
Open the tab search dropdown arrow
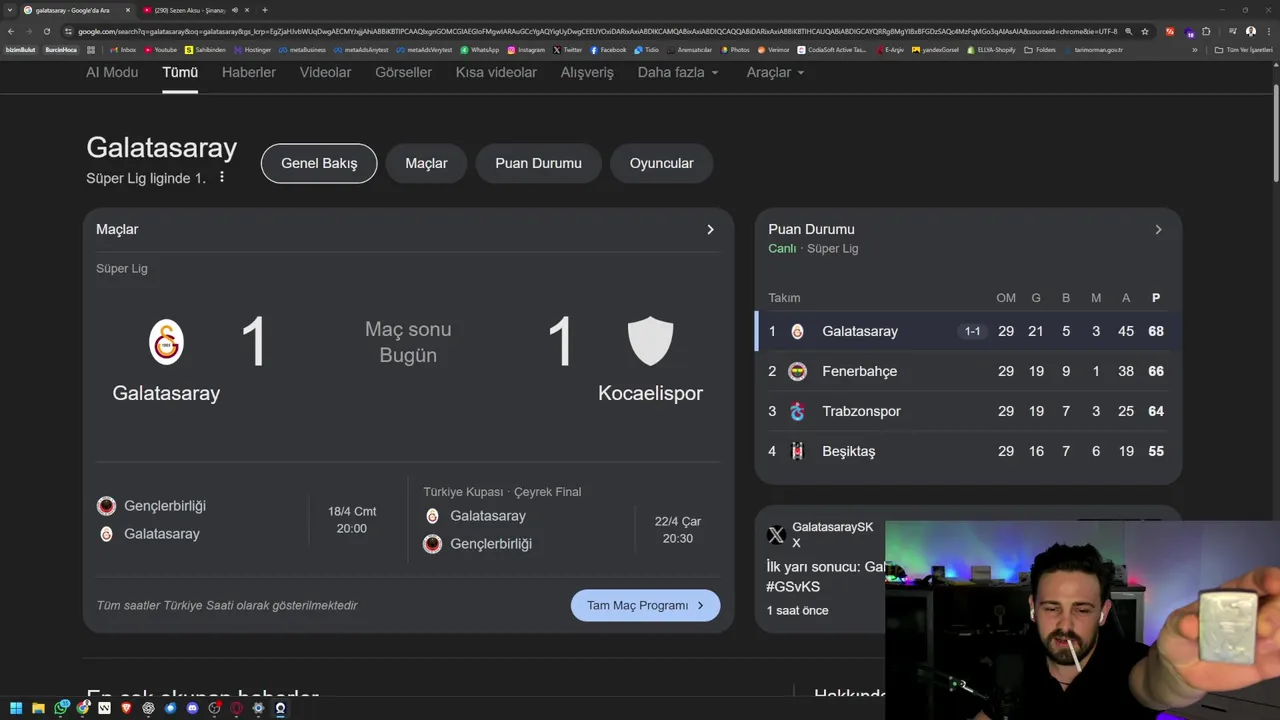[x=9, y=10]
